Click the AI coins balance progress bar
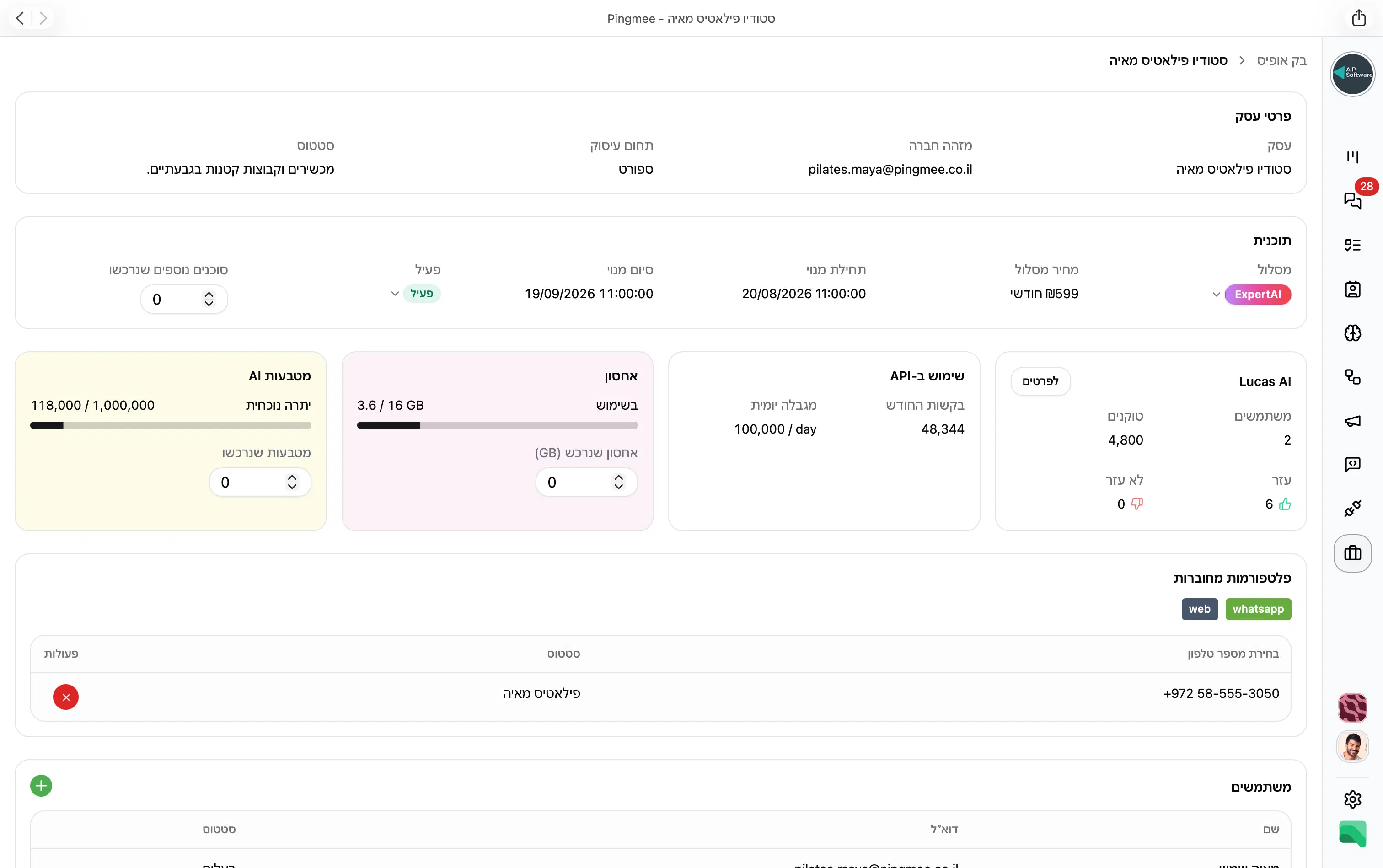 pyautogui.click(x=171, y=425)
